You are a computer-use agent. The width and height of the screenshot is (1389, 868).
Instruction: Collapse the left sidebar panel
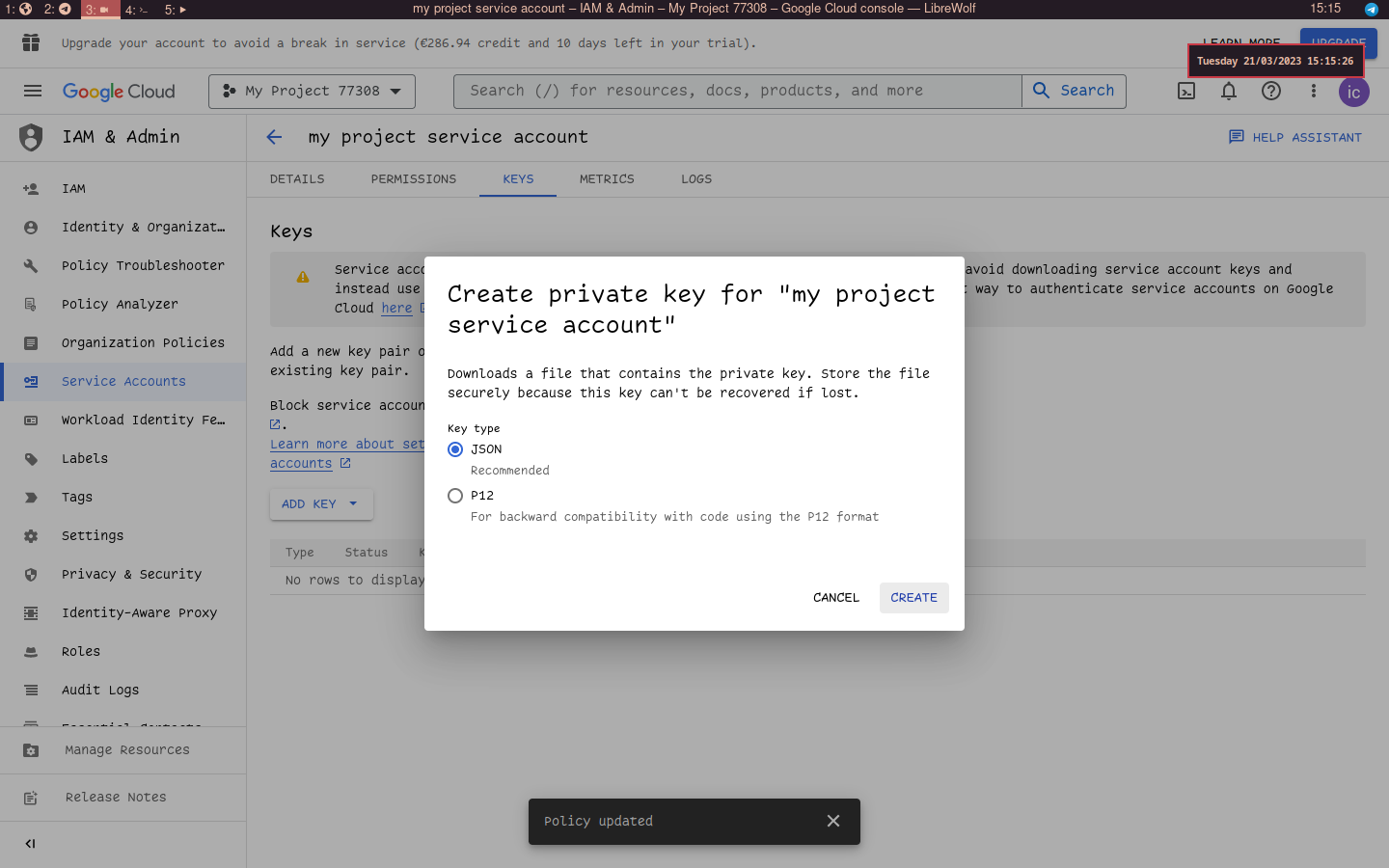tap(30, 844)
